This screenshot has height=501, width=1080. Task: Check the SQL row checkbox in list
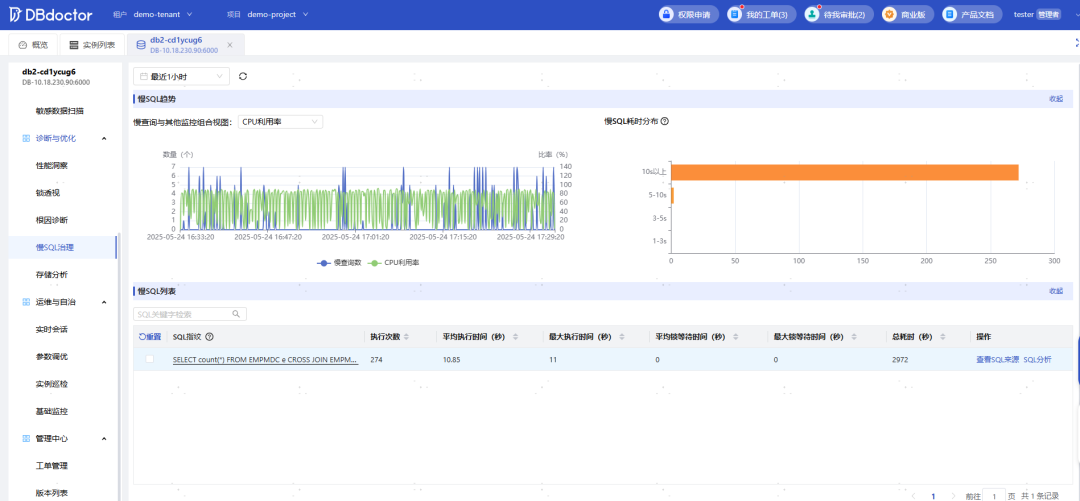click(x=150, y=359)
